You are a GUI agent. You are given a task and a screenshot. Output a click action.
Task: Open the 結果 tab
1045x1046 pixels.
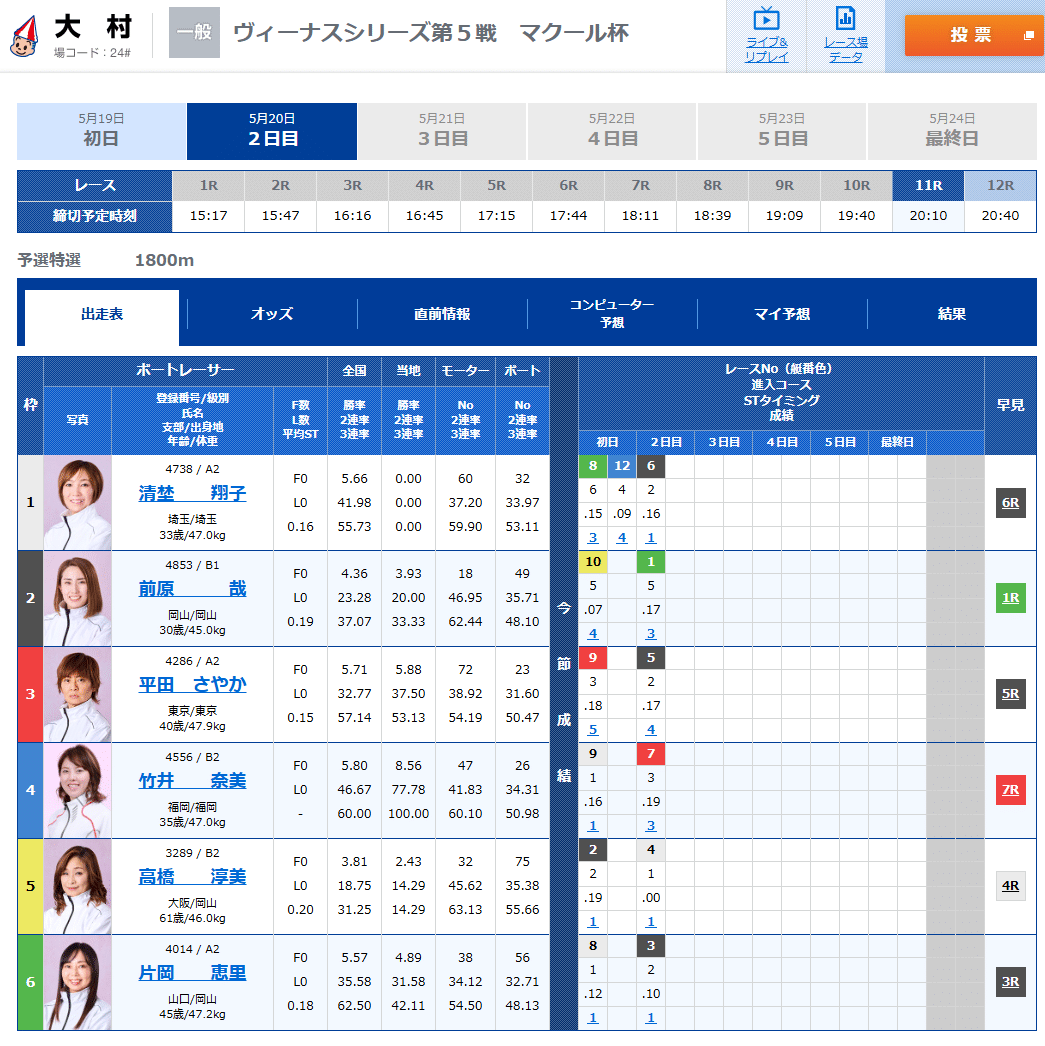coord(952,313)
